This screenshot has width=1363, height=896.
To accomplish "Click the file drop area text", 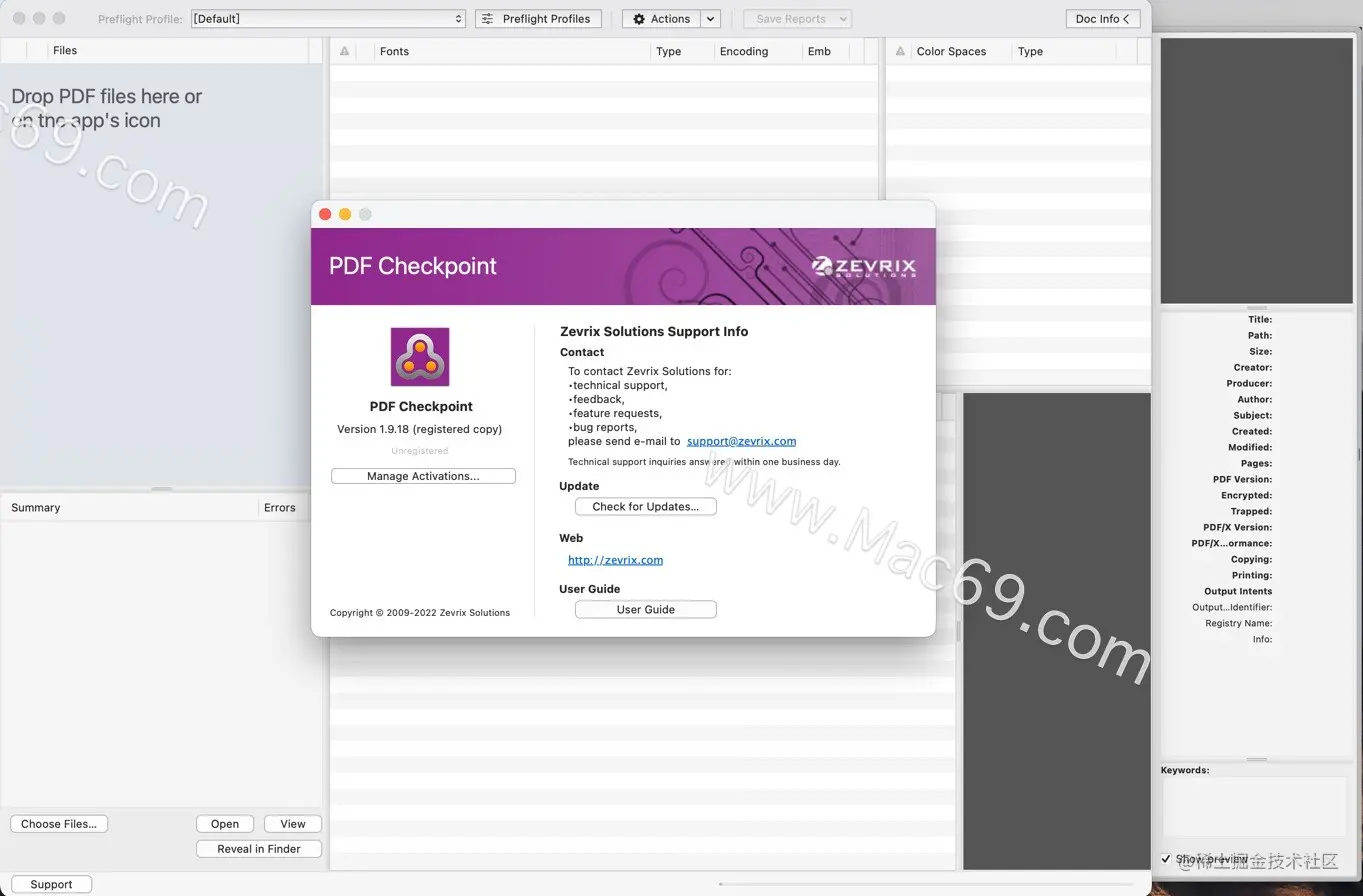I will [x=107, y=108].
